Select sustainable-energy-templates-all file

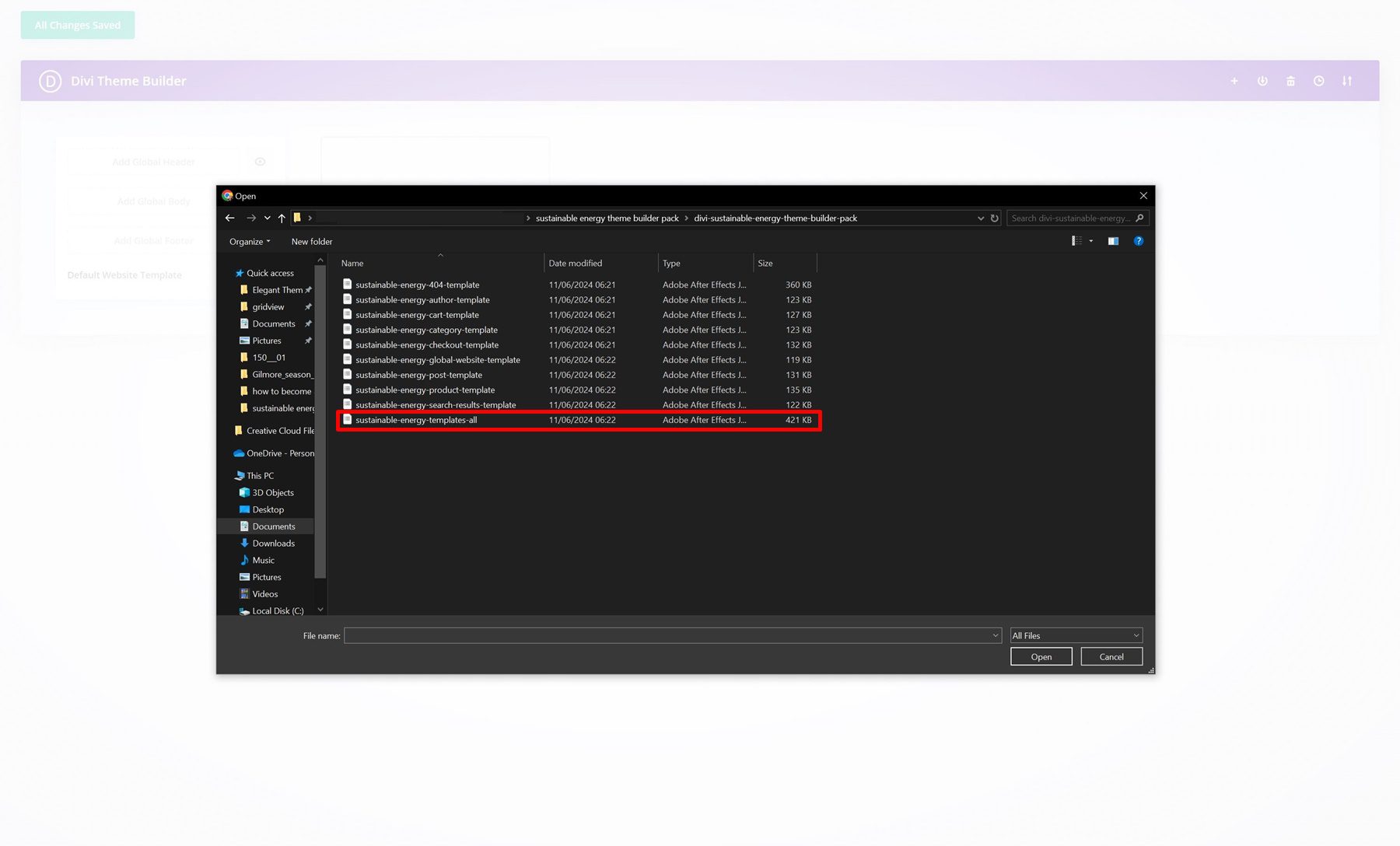pos(416,420)
